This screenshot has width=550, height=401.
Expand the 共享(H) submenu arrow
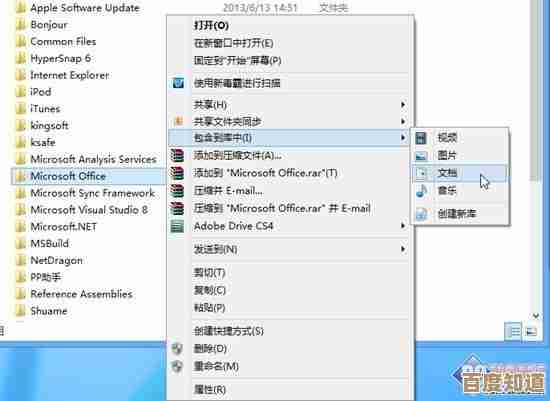coord(403,105)
